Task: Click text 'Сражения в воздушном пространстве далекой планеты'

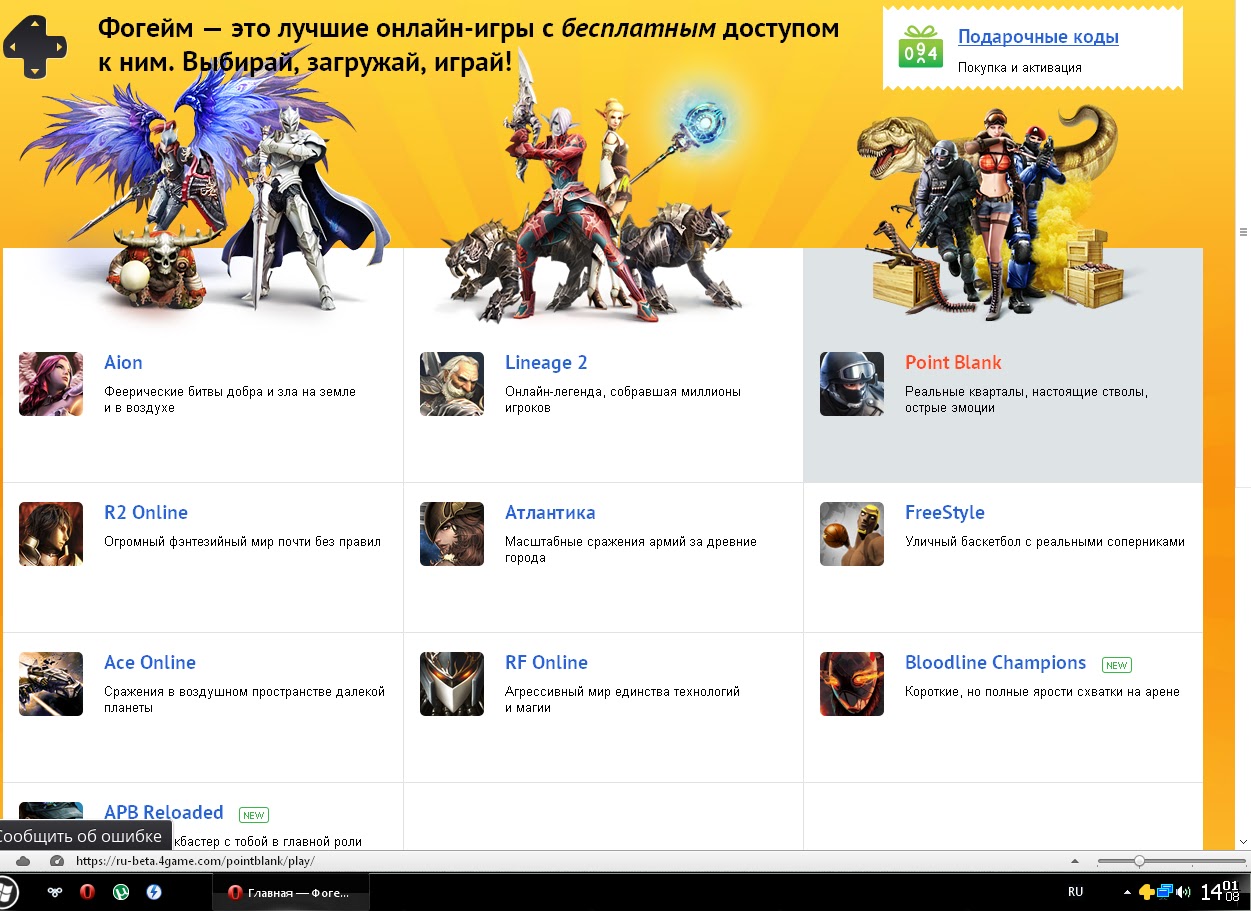Action: [244, 700]
